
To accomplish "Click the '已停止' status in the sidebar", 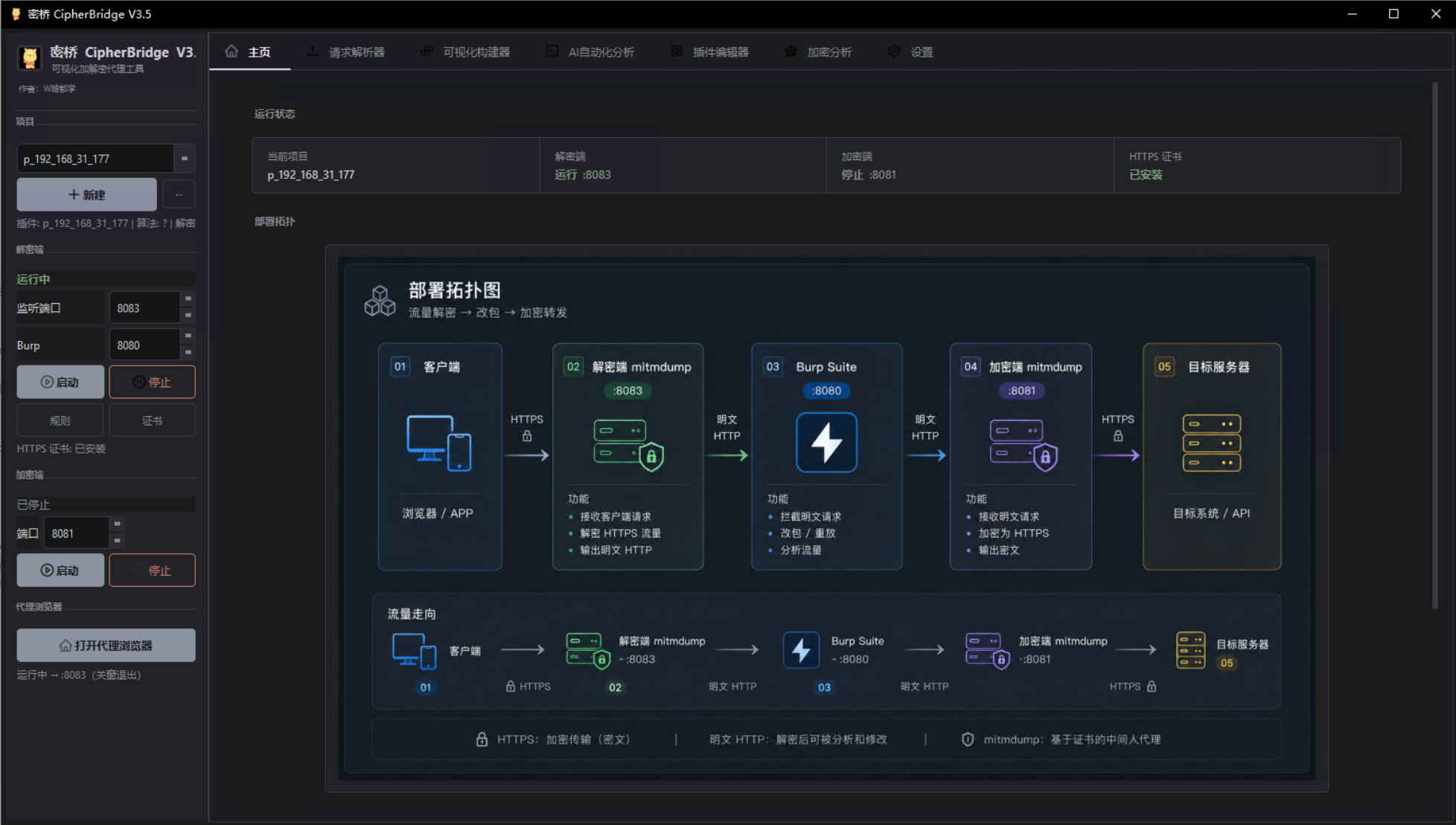I will pyautogui.click(x=33, y=504).
